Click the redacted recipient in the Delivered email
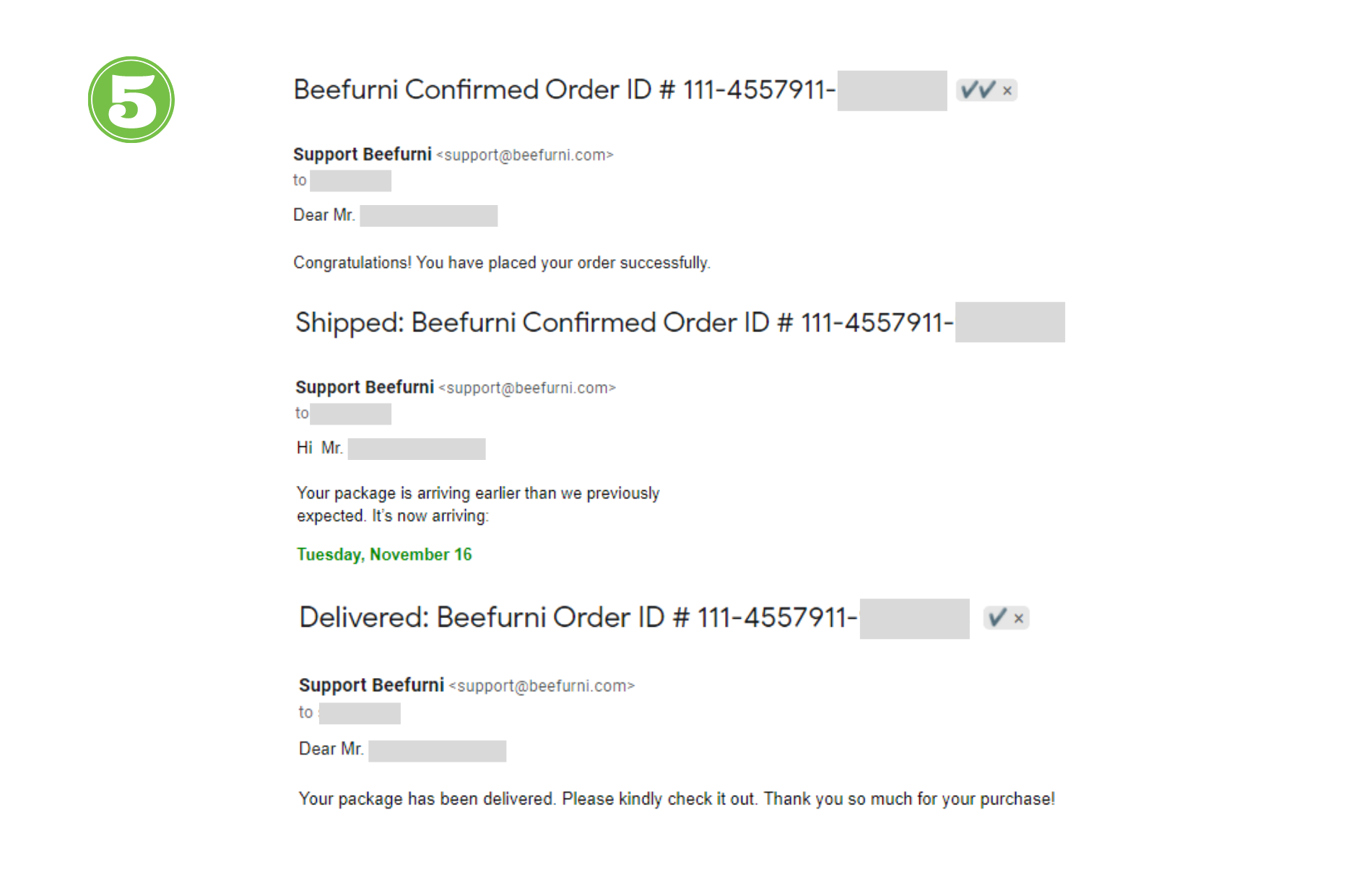The image size is (1372, 878). (360, 713)
